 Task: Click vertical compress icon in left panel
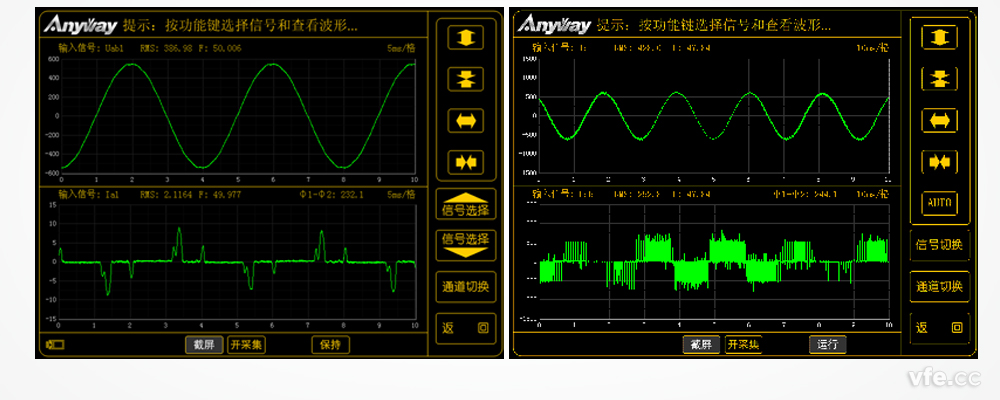466,79
